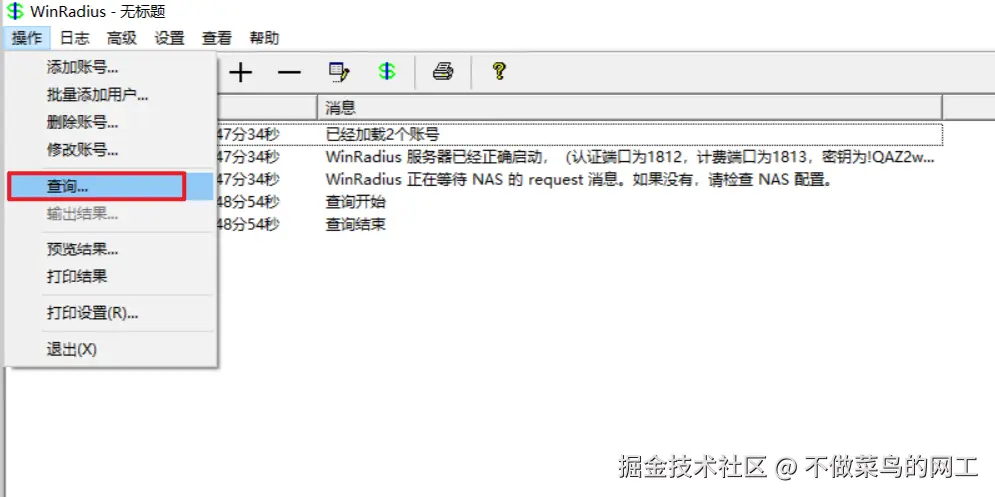Select the 查询开始 log row

(x=579, y=202)
